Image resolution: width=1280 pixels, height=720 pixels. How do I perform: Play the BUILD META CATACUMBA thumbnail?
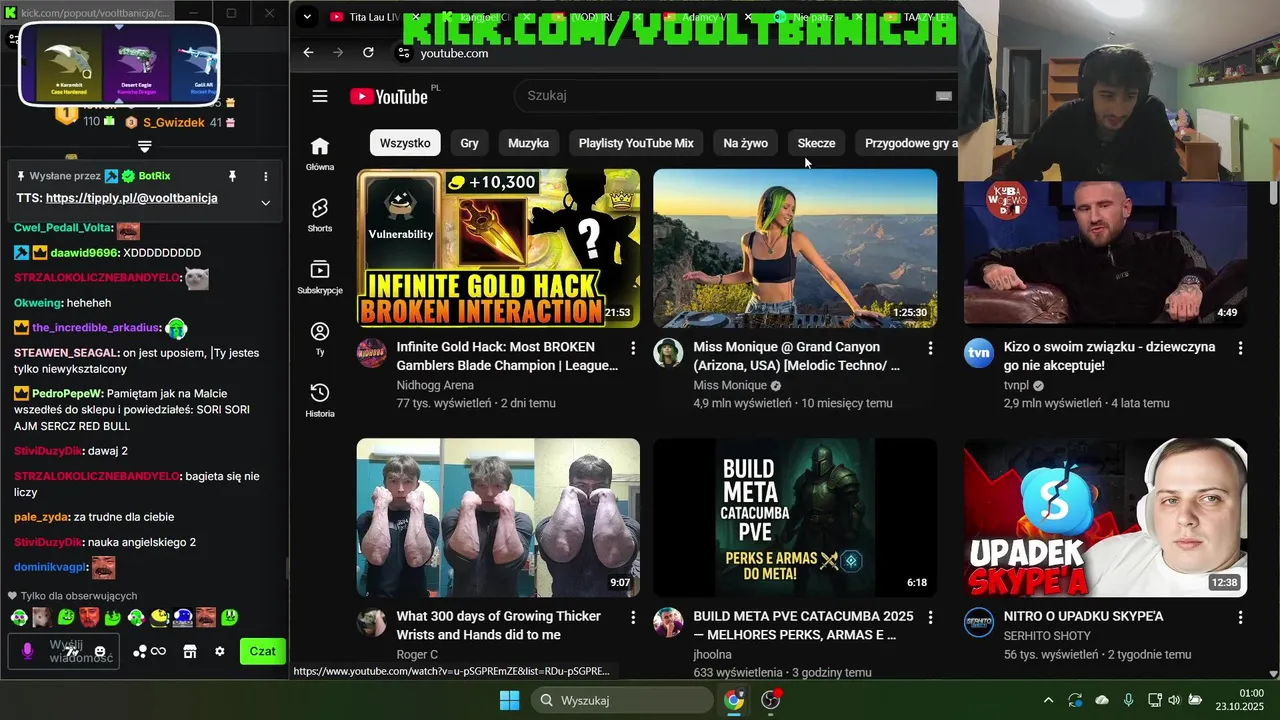(x=795, y=517)
